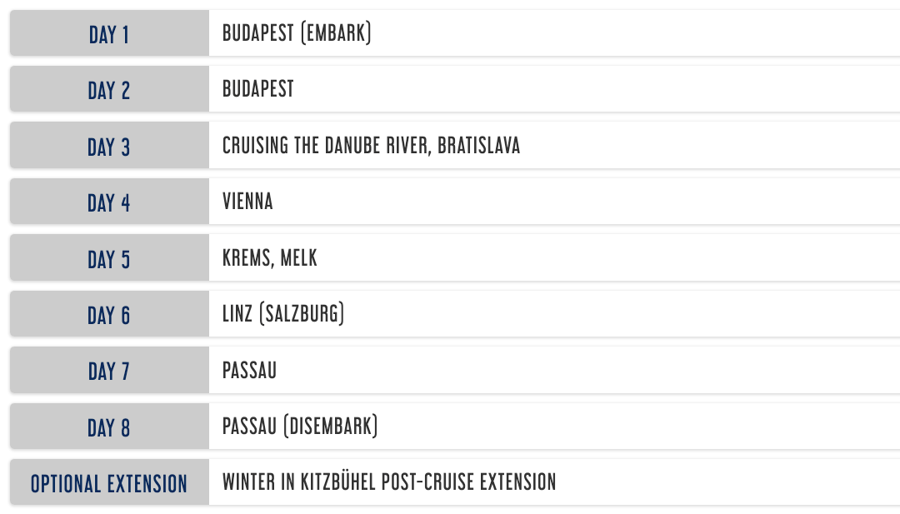The image size is (900, 514).
Task: Select the Passau (Disembark) entry
Action: coord(300,427)
